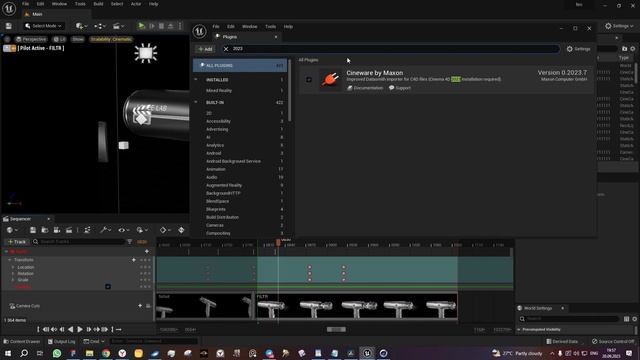Viewport: 640px width, 360px height.
Task: Click the Chrome icon in Windows taskbar
Action: point(106,353)
